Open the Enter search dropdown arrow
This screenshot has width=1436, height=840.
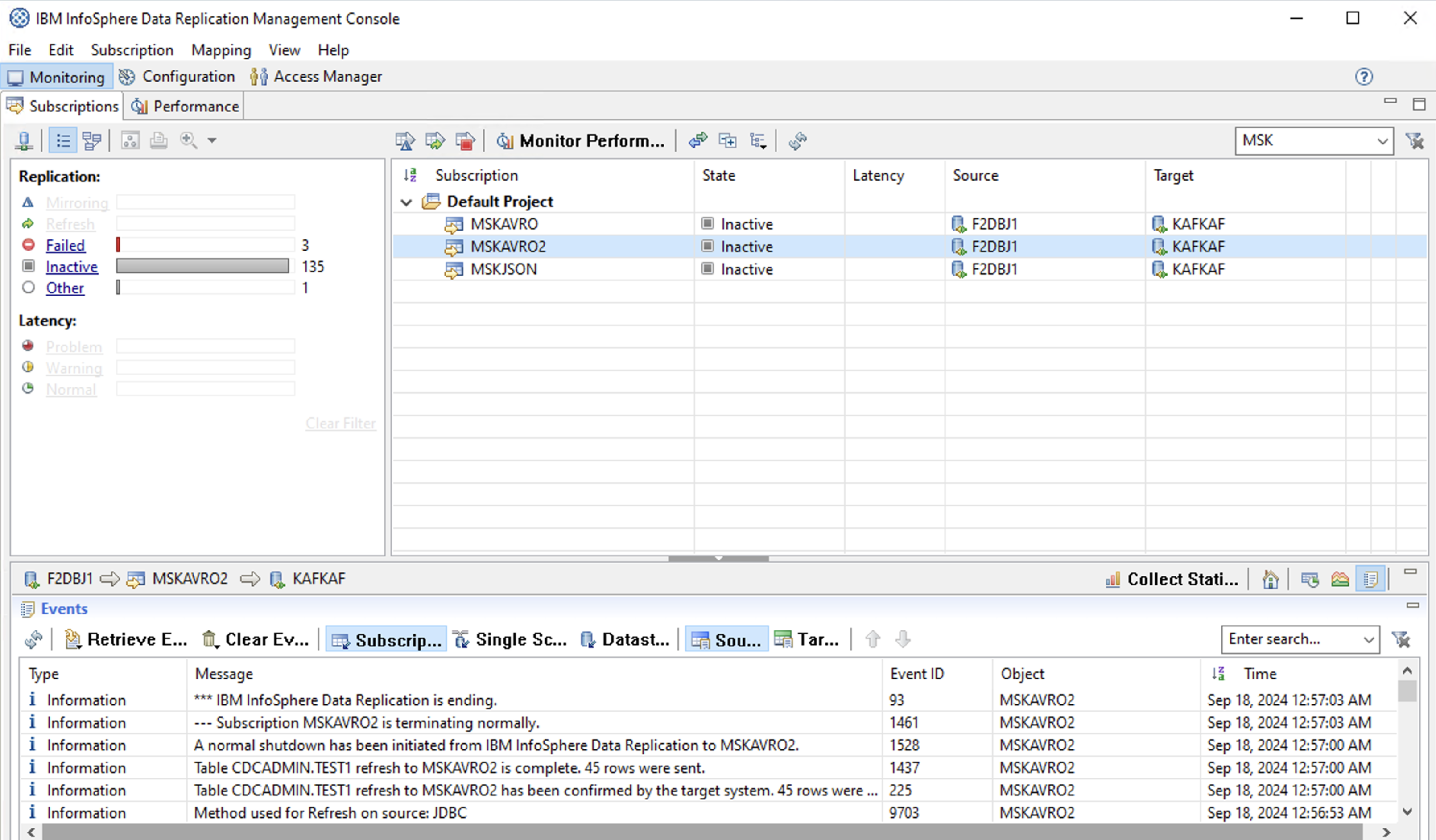pyautogui.click(x=1368, y=640)
